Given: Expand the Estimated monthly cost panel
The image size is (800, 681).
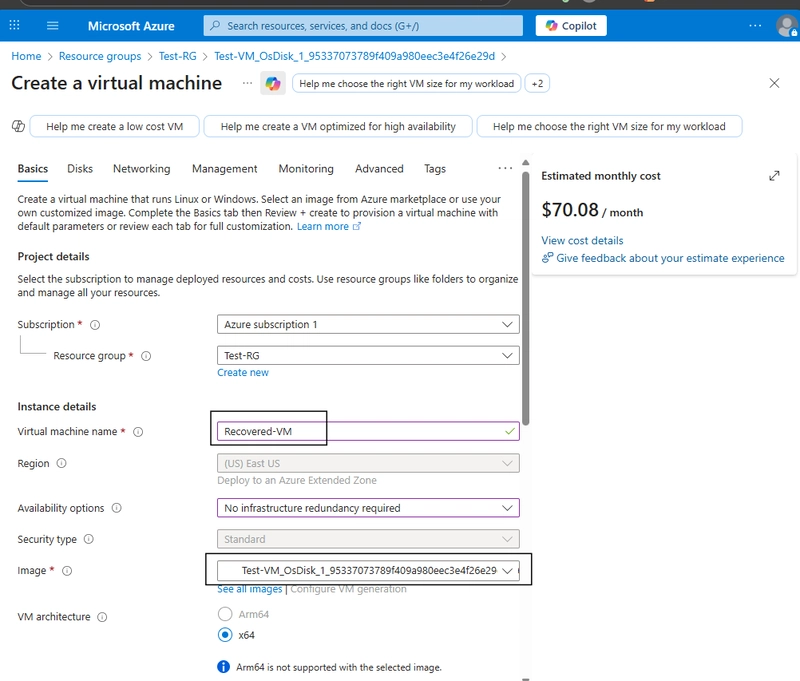Looking at the screenshot, I should 774,176.
